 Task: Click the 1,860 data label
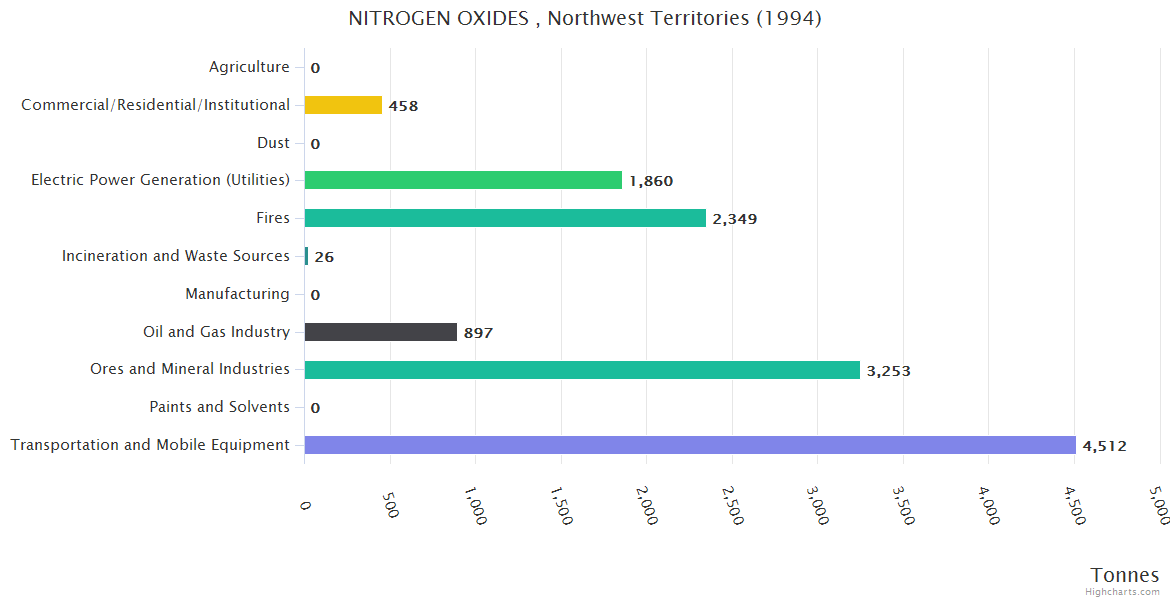click(650, 181)
